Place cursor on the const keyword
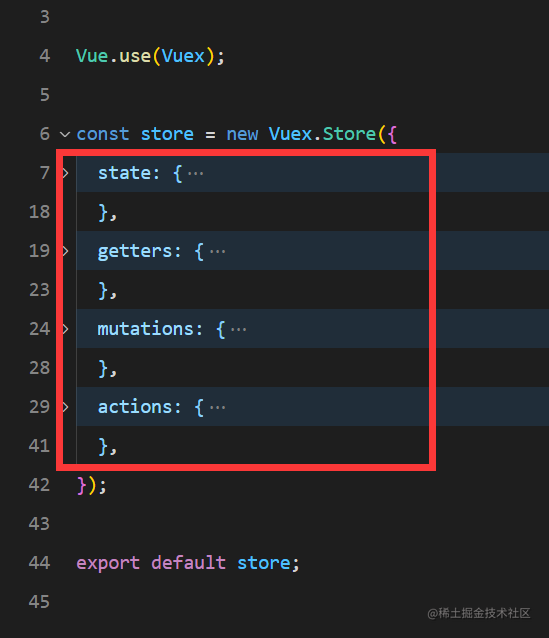Screen dimensions: 549x638 click(103, 134)
